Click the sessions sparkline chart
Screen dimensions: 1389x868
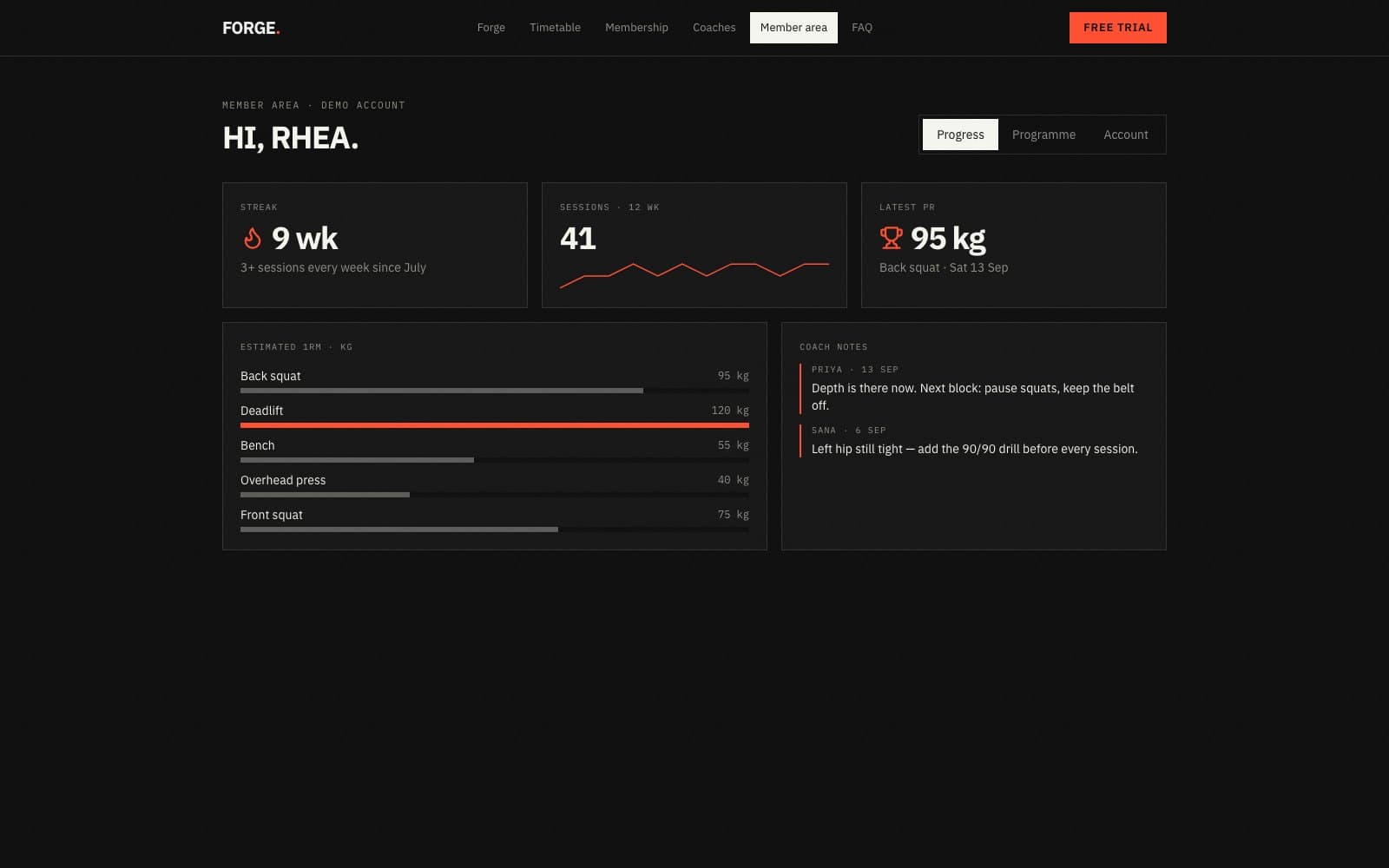[694, 275]
